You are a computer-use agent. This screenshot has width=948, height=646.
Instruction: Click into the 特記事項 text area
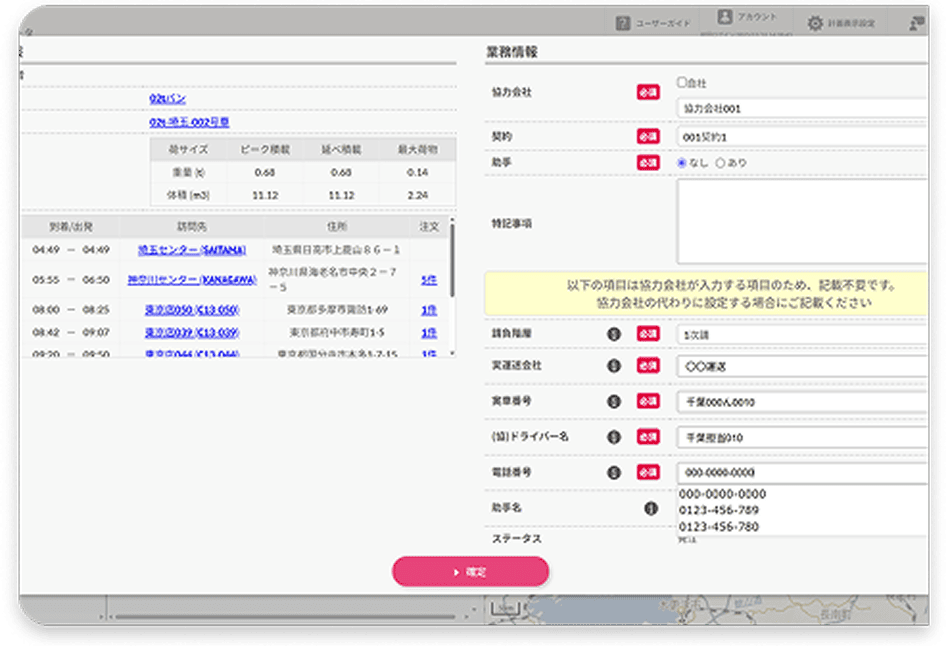click(x=802, y=221)
